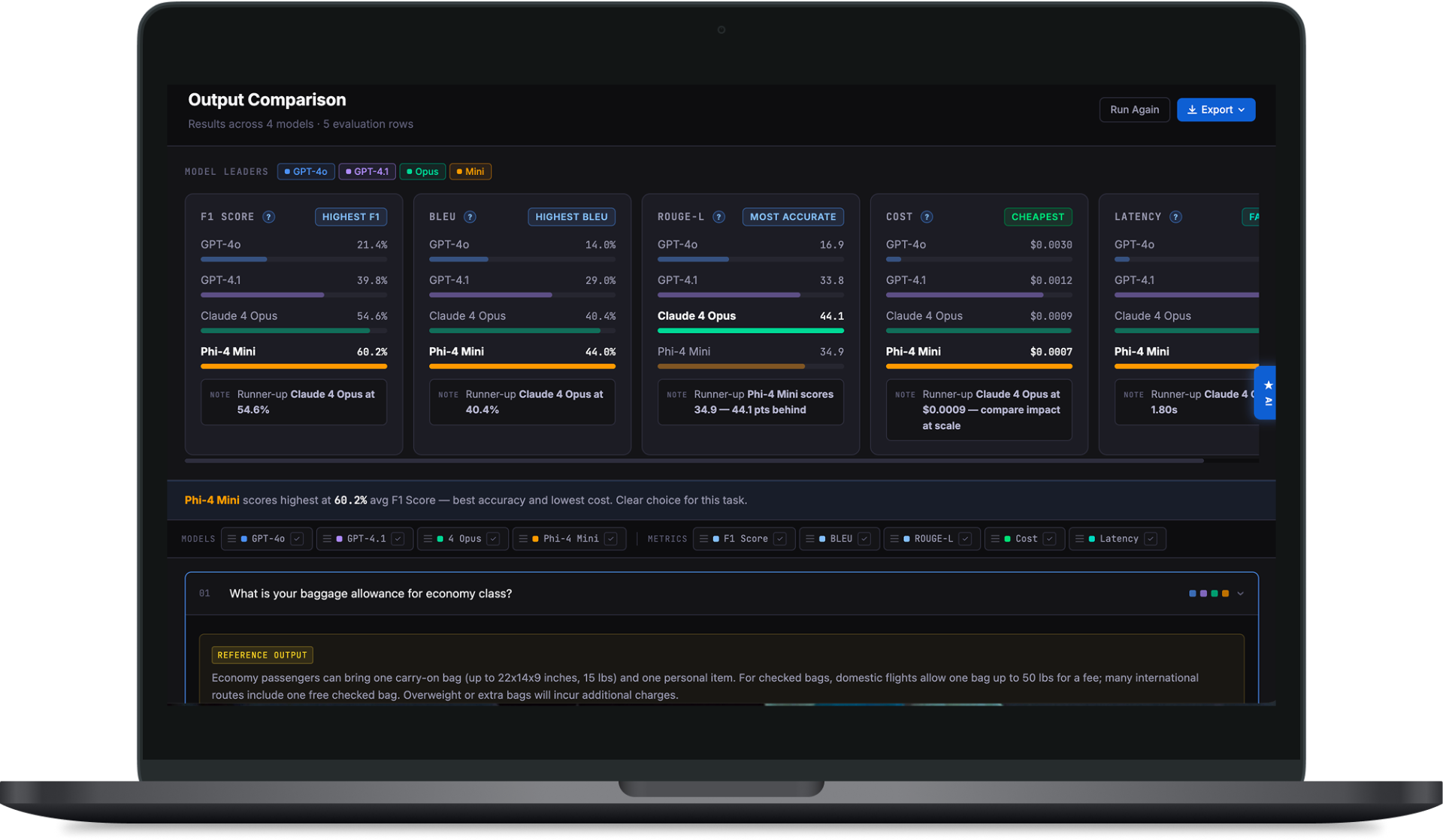Click the HIGHEST F1 badge
This screenshot has width=1443, height=840.
click(x=351, y=217)
